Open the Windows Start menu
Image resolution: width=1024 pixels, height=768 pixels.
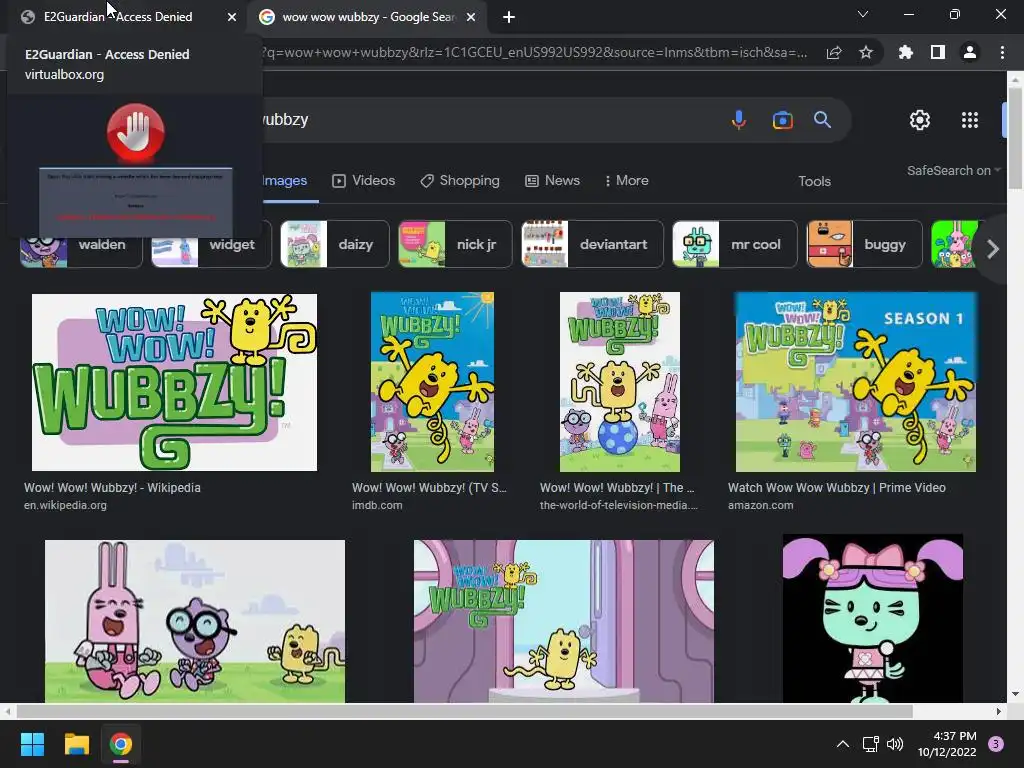pos(32,744)
